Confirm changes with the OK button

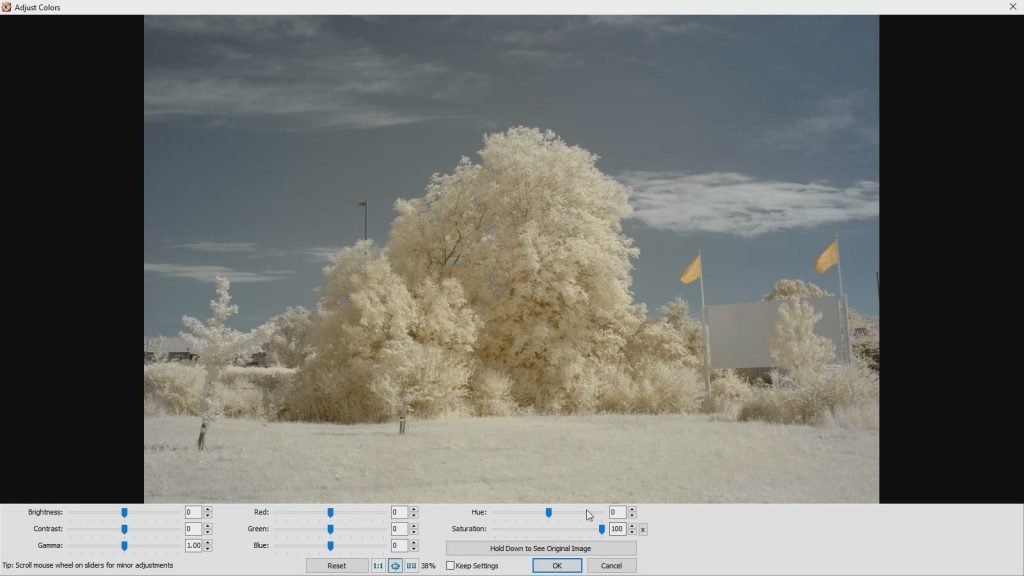(557, 566)
